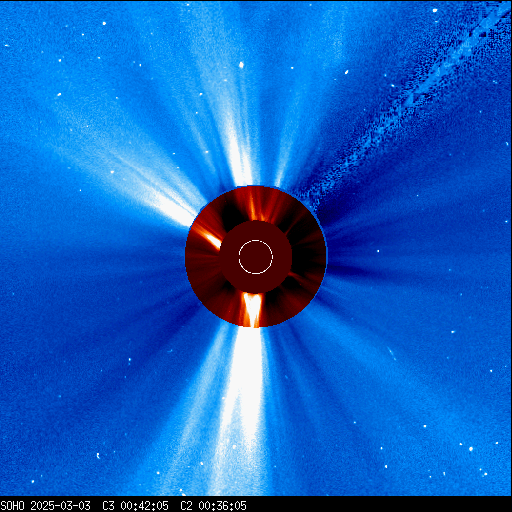
Task: Select the C3 00:42:05 timestamp
Action: point(135,506)
